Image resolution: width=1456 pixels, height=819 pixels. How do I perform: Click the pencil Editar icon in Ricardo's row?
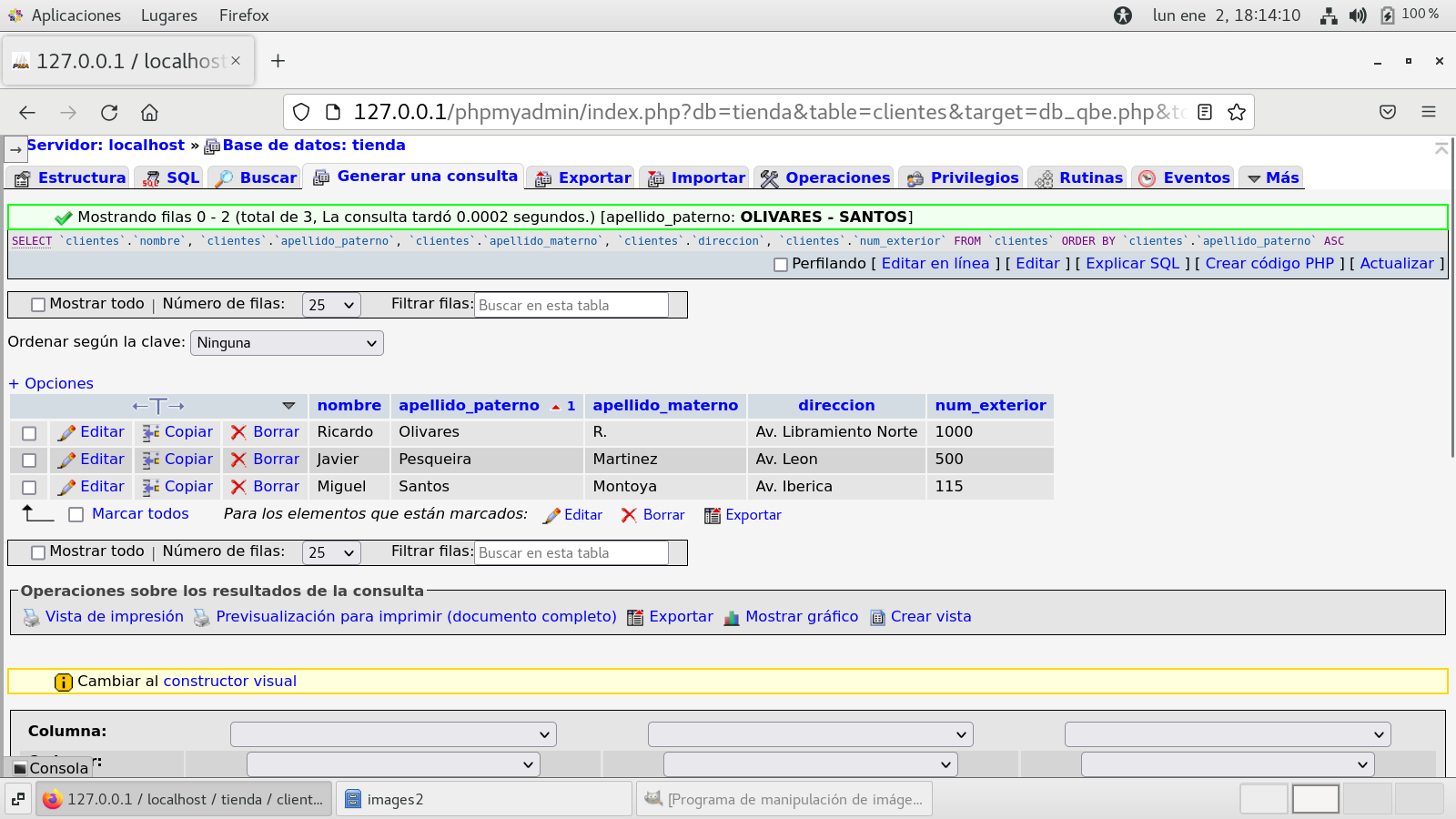[66, 433]
